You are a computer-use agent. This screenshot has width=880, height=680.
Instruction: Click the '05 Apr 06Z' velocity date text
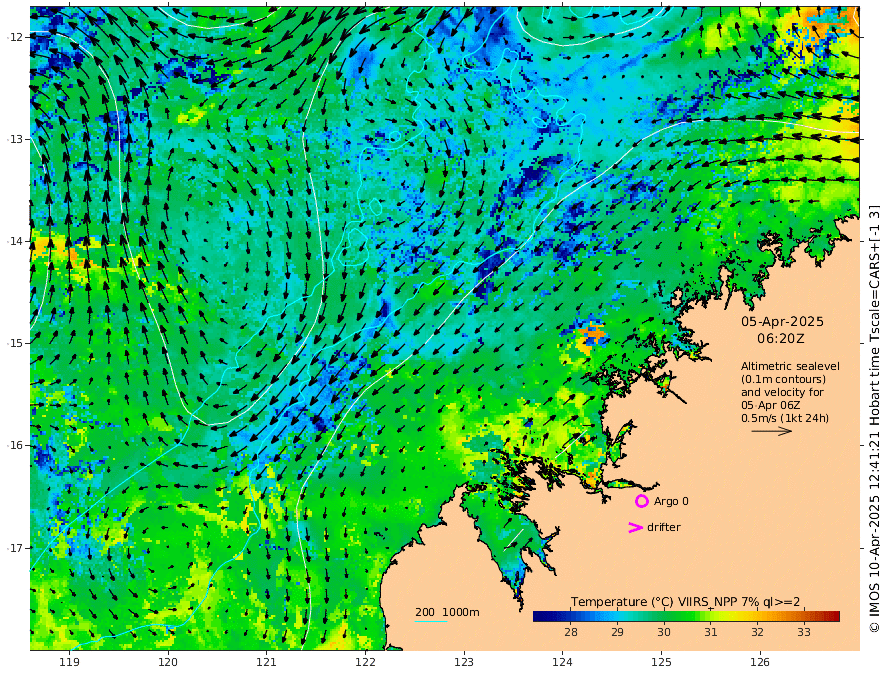point(771,405)
